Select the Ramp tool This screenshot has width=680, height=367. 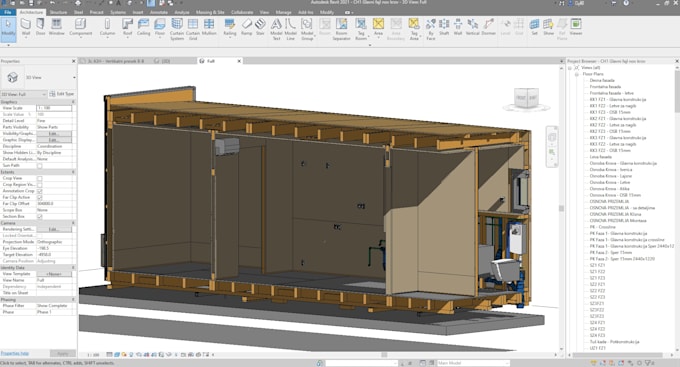point(246,27)
